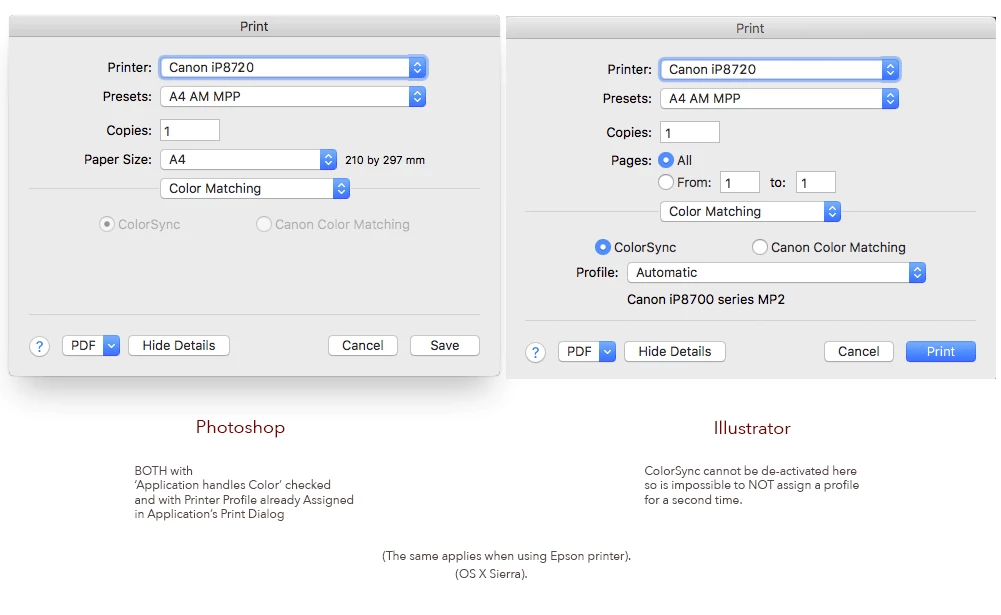Click Cancel in the Photoshop print dialog
The width and height of the screenshot is (1001, 615).
pos(363,345)
